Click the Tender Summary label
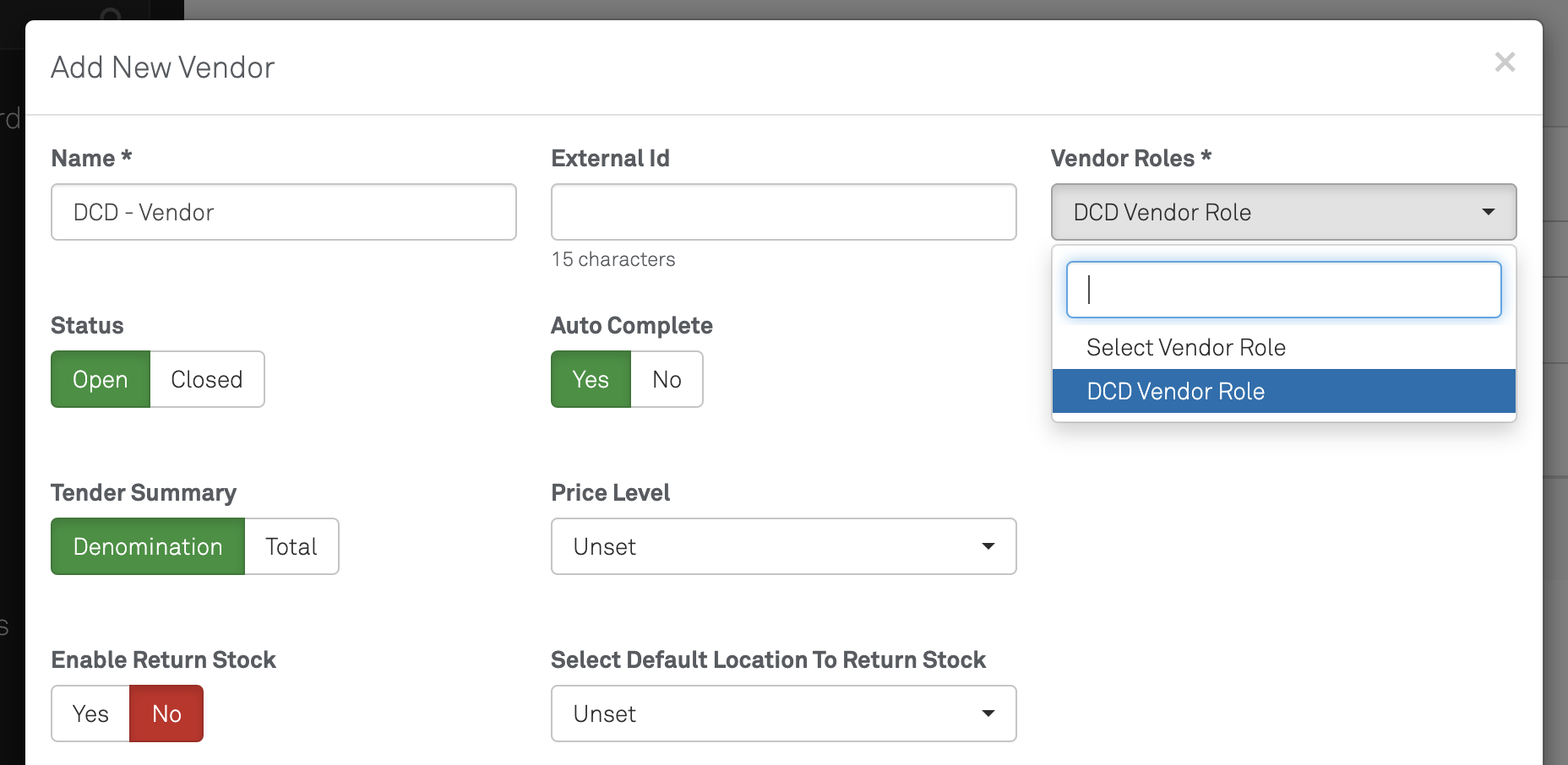Image resolution: width=1568 pixels, height=765 pixels. (x=144, y=492)
